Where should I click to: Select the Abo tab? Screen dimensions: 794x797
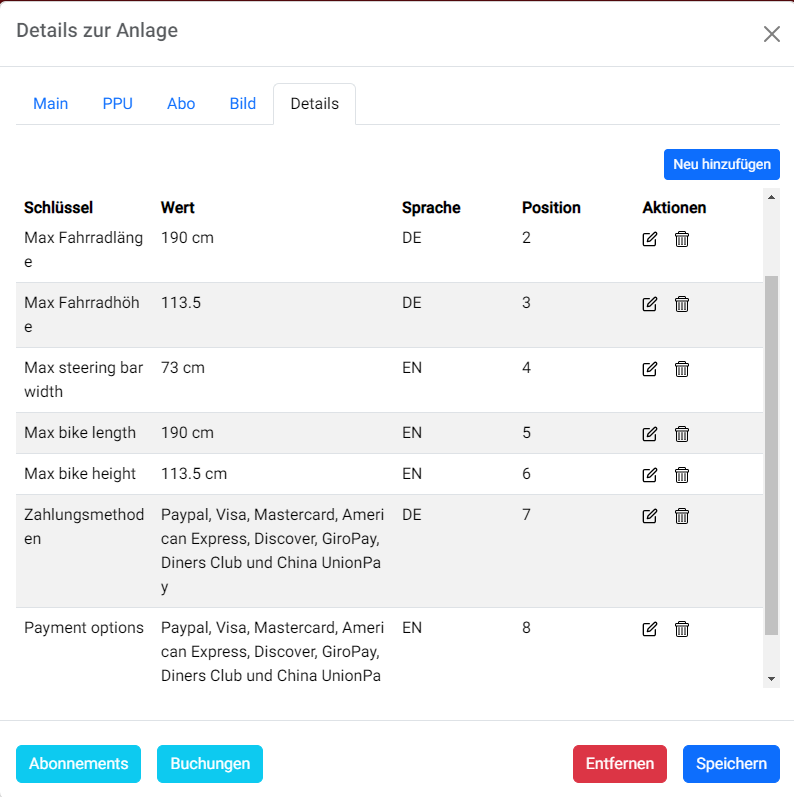click(181, 104)
